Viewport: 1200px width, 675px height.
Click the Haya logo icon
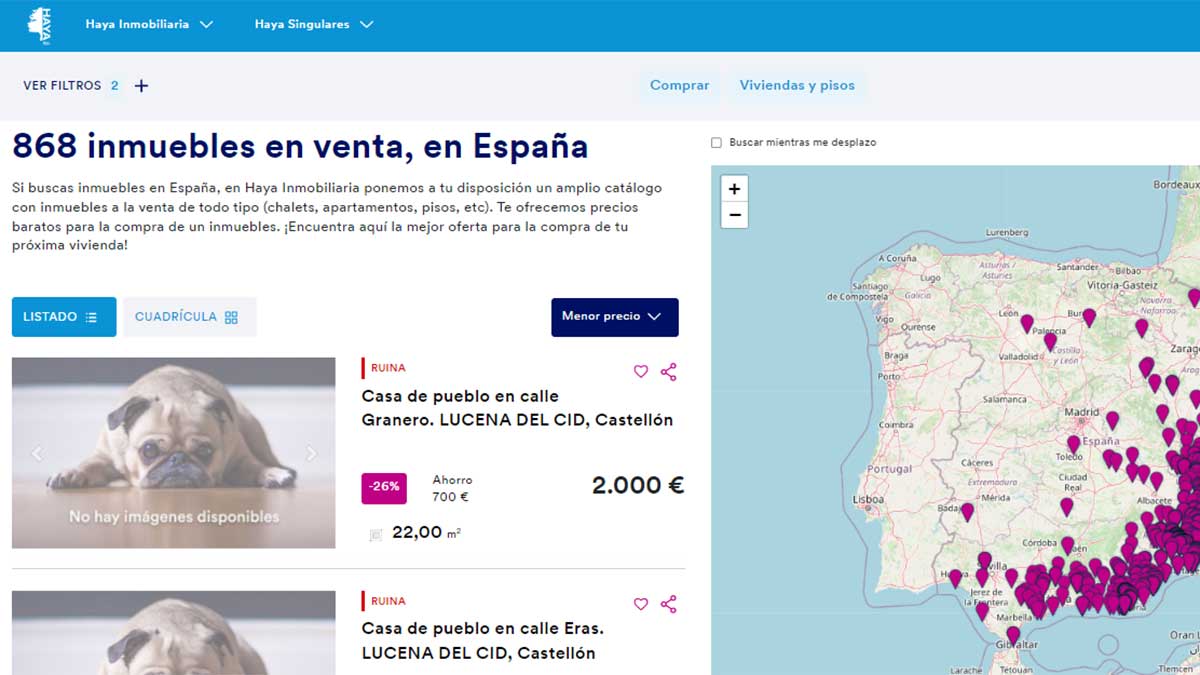point(40,25)
